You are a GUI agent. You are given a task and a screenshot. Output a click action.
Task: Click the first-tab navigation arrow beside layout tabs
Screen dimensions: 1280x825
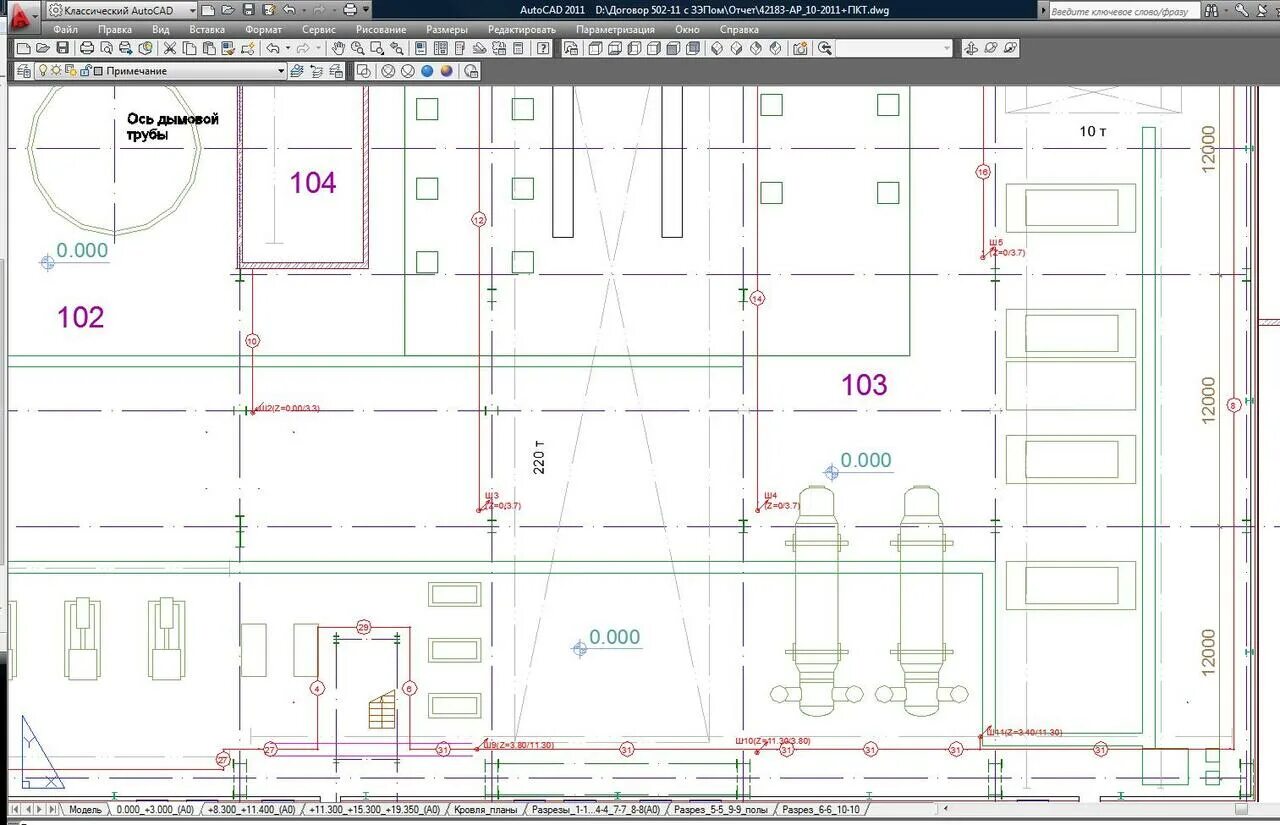(x=16, y=809)
